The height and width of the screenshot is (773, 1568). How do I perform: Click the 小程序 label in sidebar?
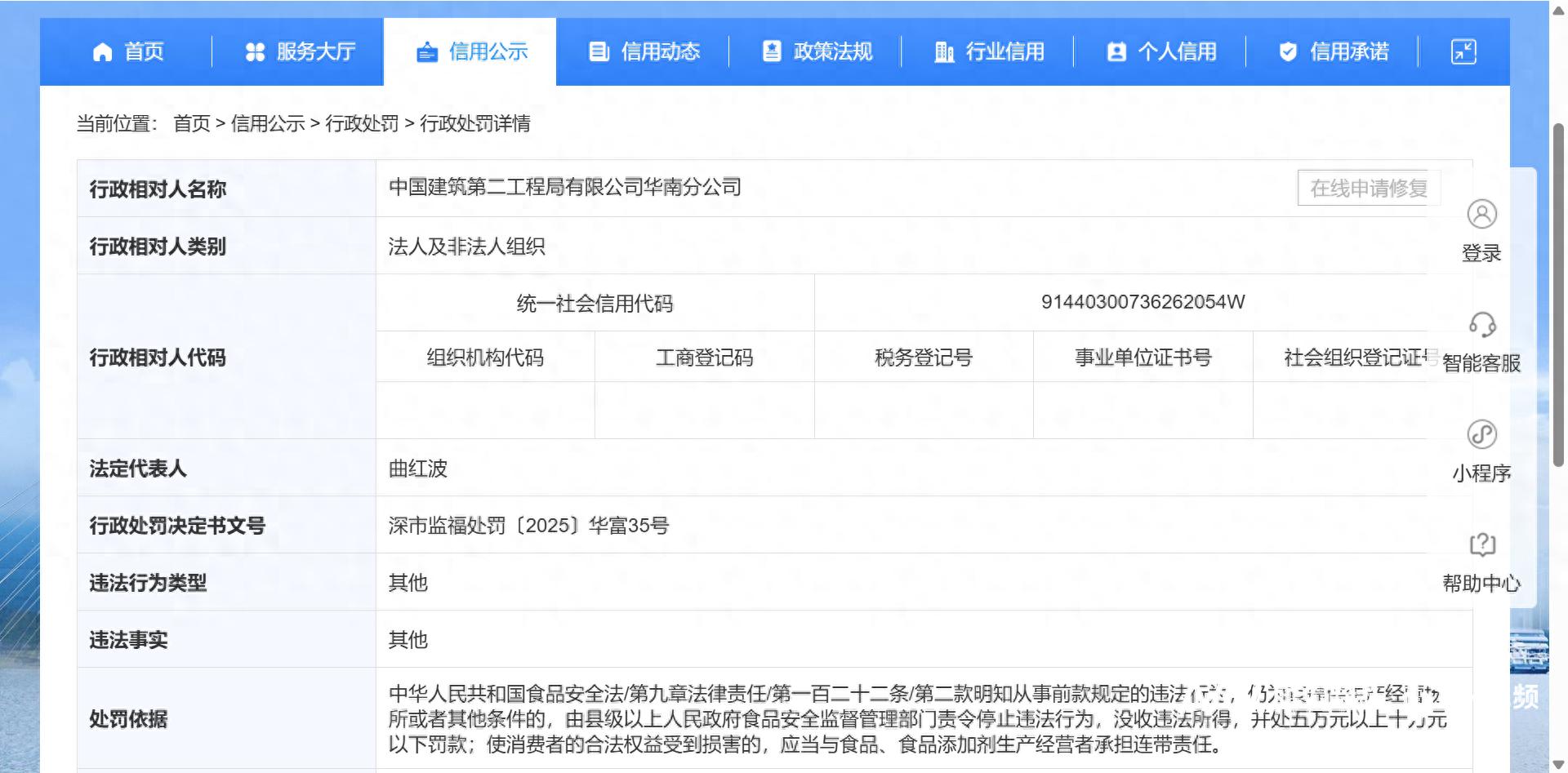coord(1481,473)
